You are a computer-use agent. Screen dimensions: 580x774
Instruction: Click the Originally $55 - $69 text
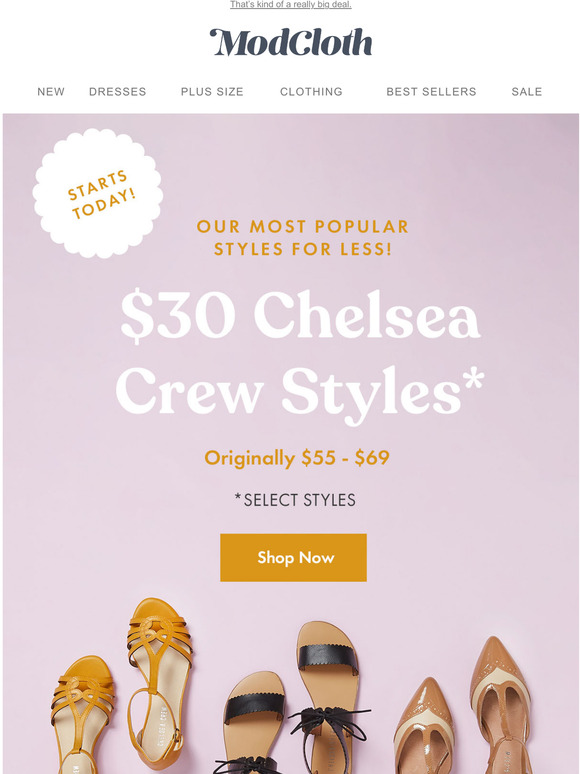coord(297,458)
